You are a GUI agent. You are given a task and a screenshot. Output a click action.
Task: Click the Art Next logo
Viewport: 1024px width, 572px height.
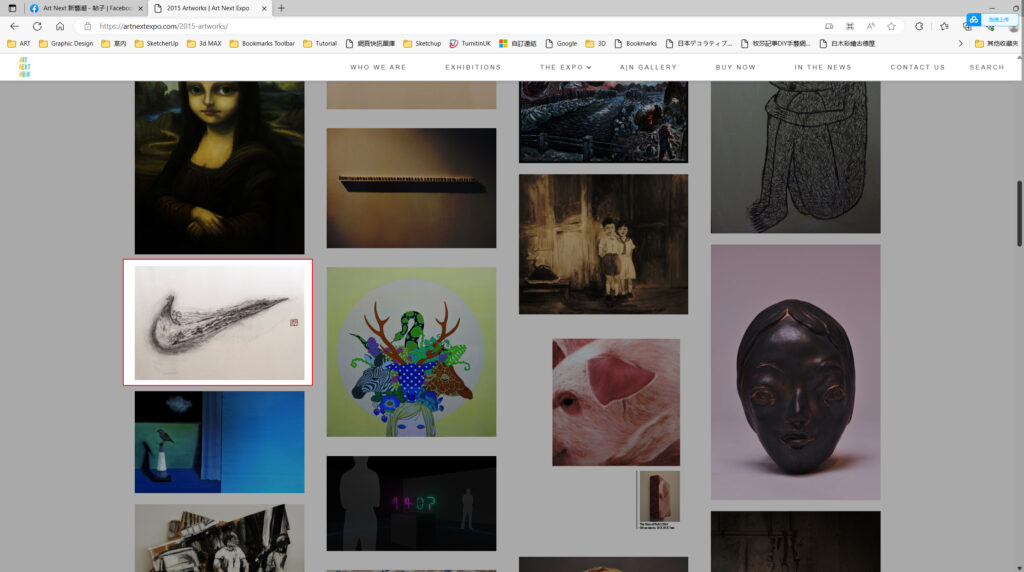tap(24, 67)
